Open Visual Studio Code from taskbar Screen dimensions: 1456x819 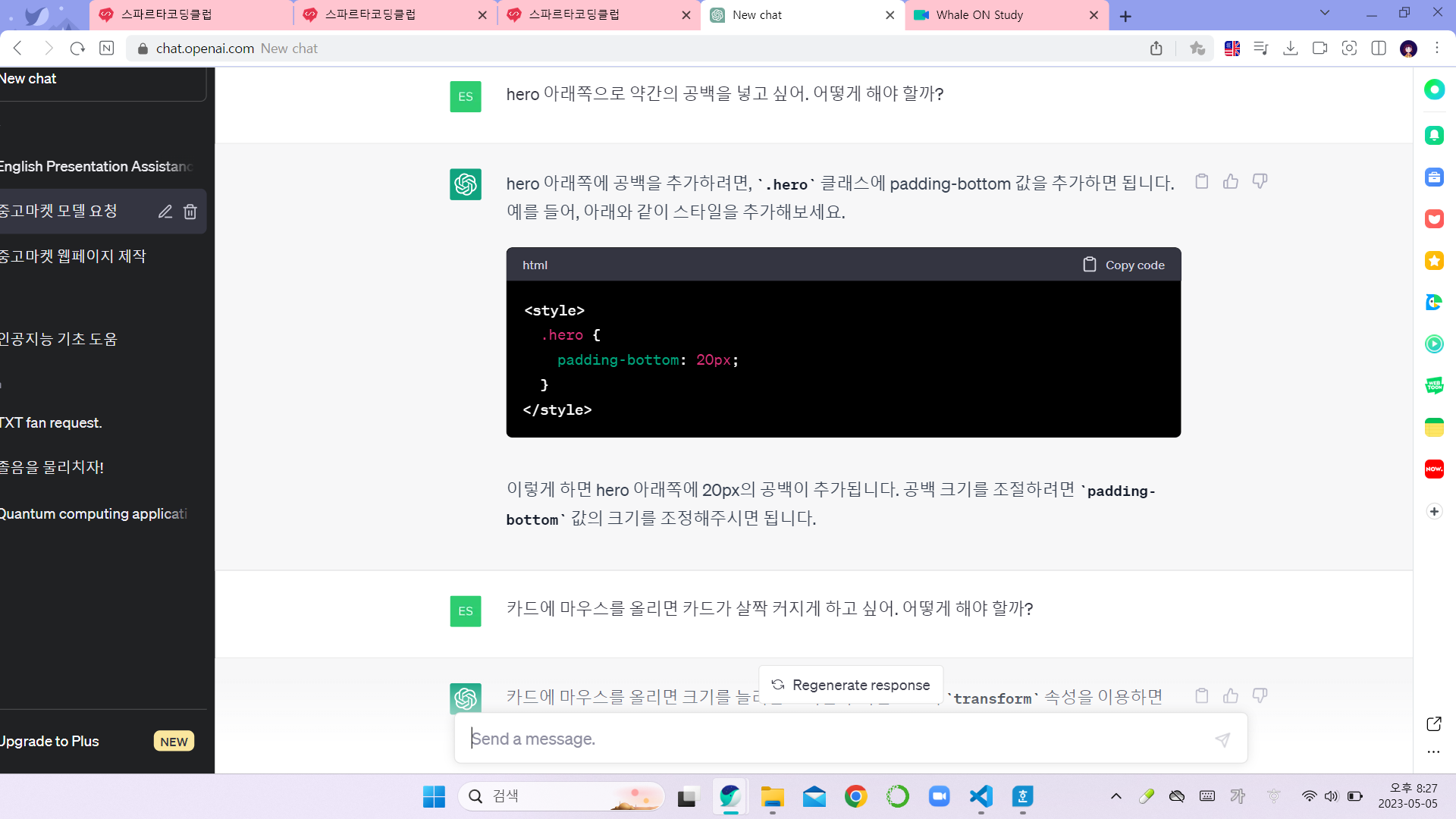point(981,796)
